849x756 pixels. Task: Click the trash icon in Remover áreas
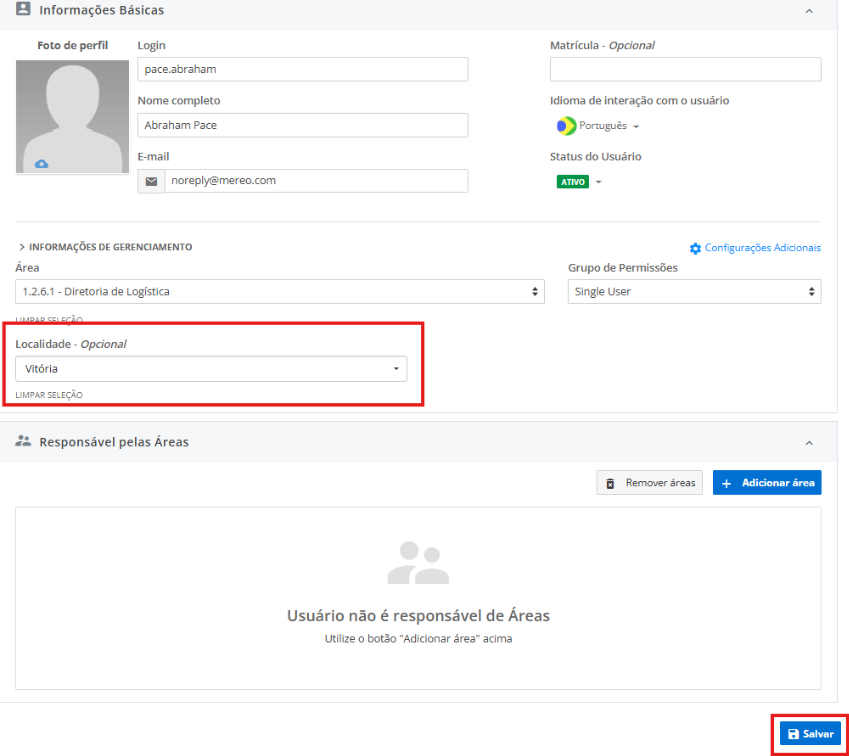611,483
